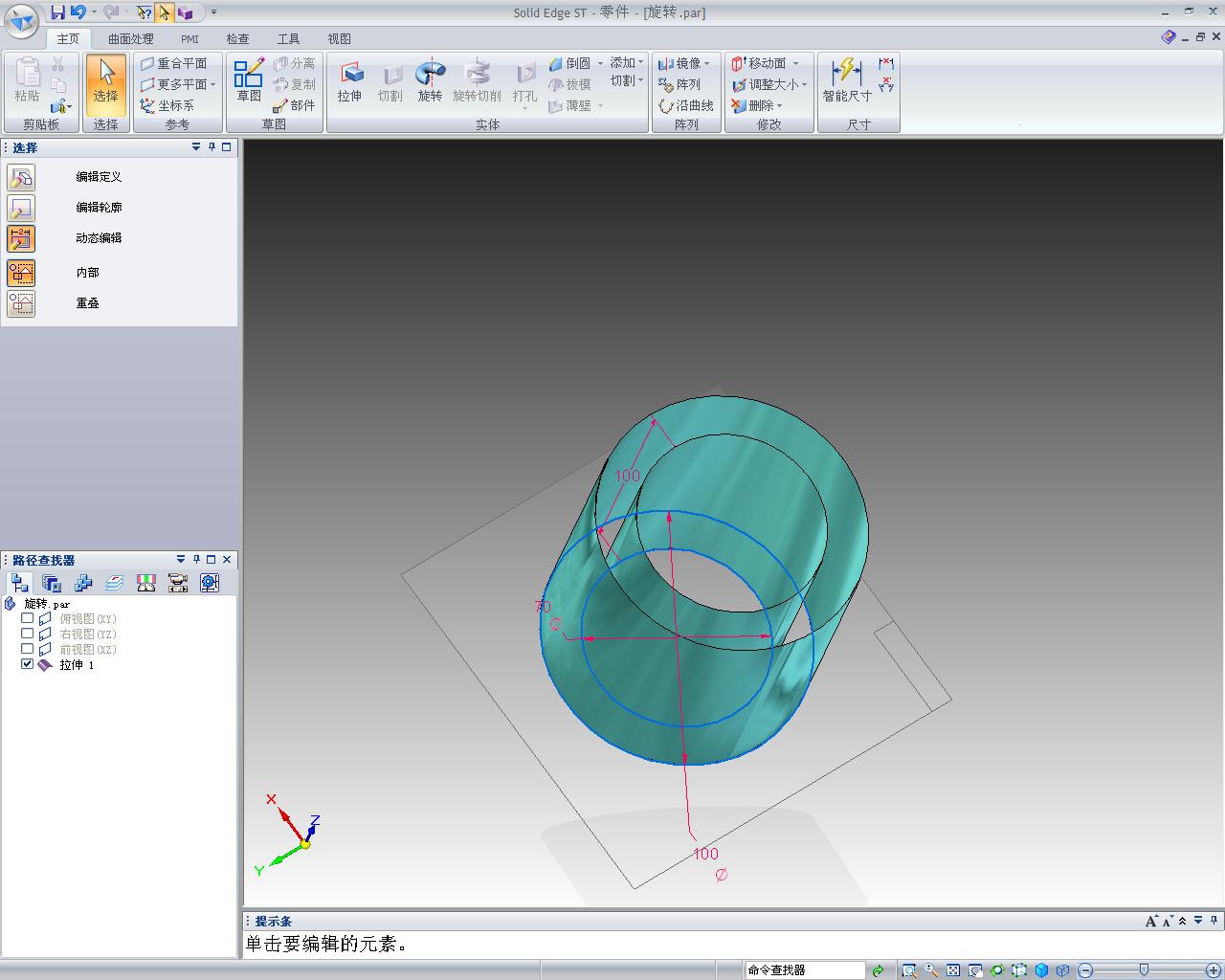Open the 移动面 move face dropdown

(x=795, y=64)
